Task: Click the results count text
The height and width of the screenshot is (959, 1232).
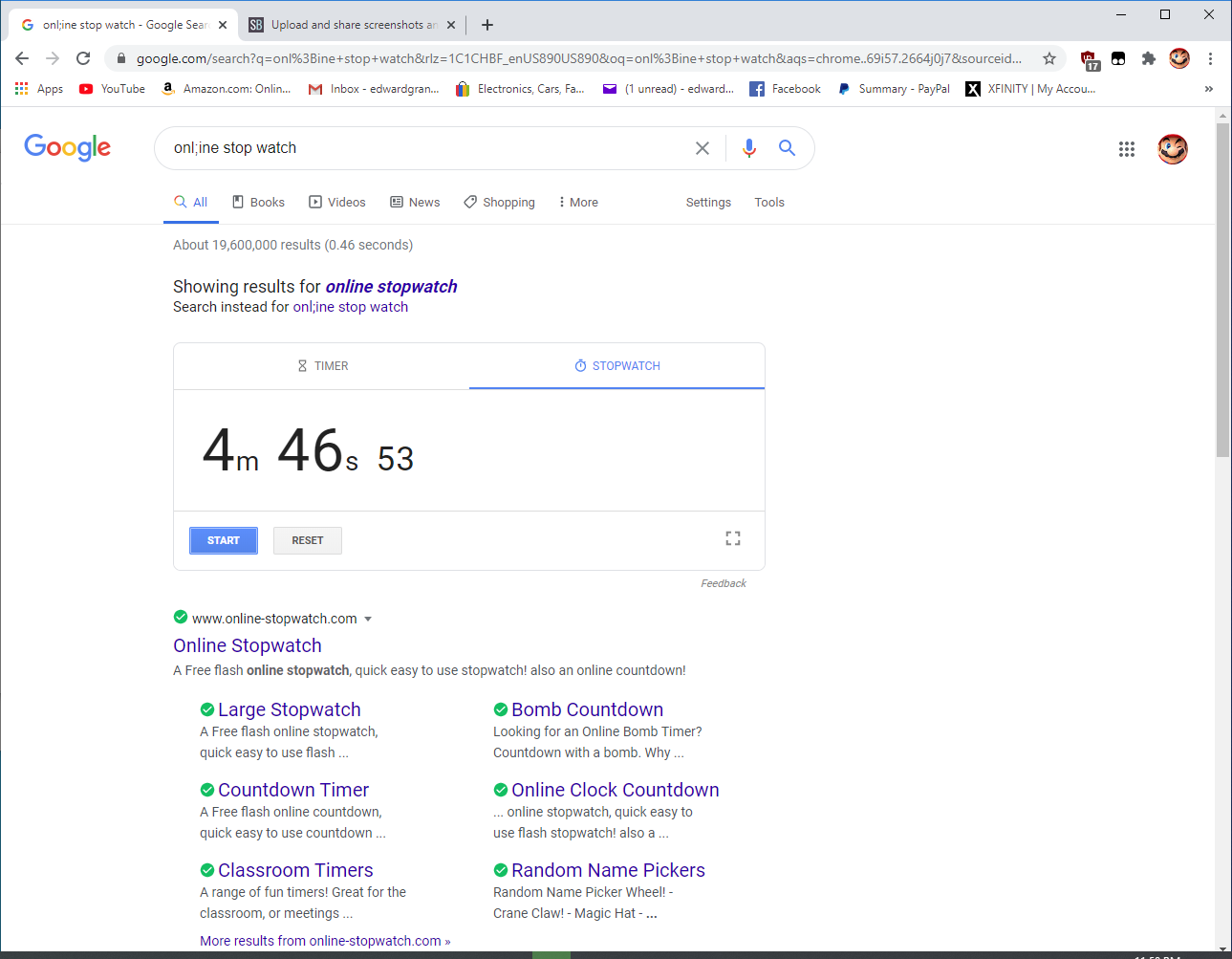Action: click(292, 245)
